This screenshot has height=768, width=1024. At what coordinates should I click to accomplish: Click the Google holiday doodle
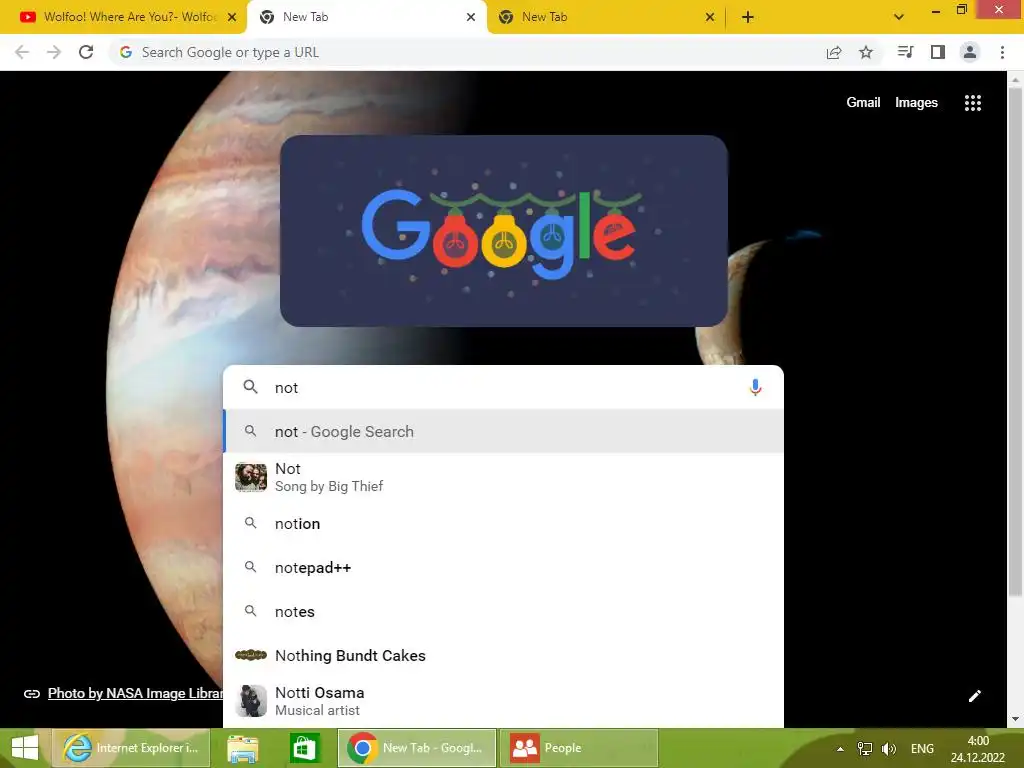pyautogui.click(x=504, y=231)
